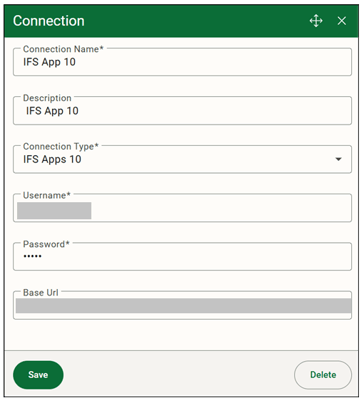Click into the Description text field
Screen dimensions: 364x403
(182, 111)
